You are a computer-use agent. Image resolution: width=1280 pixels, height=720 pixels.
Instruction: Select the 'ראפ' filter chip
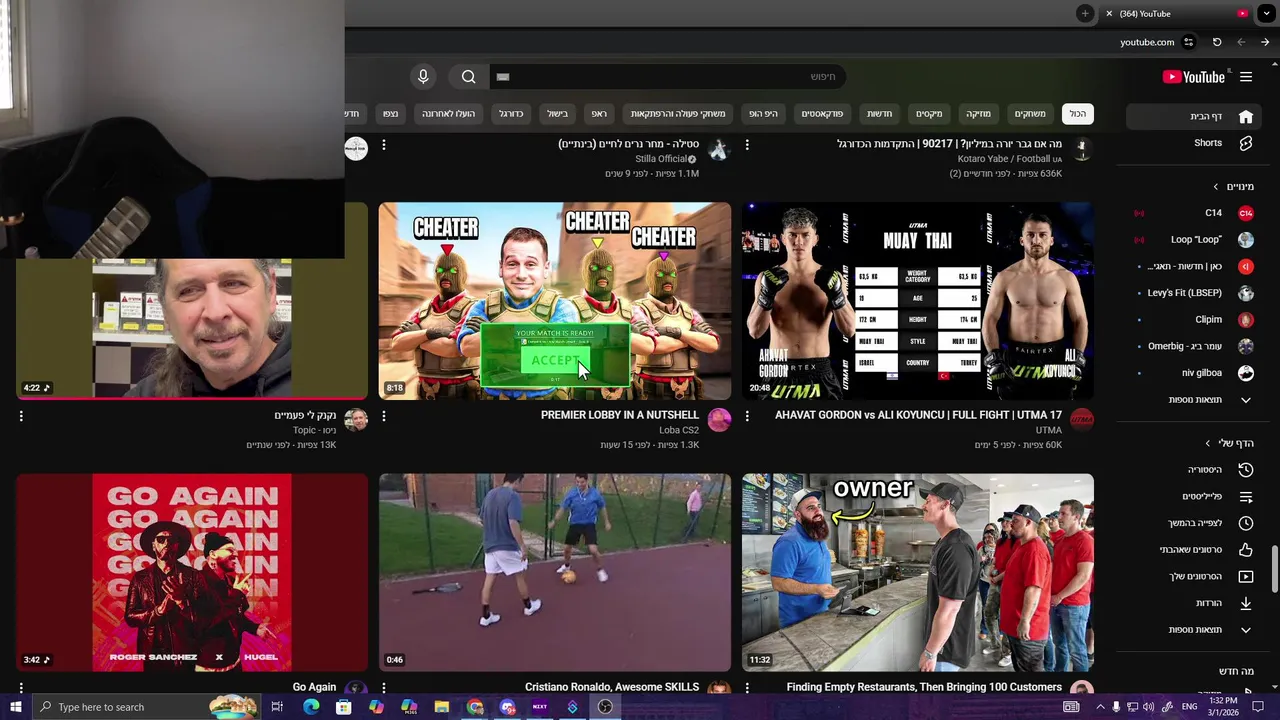point(598,114)
